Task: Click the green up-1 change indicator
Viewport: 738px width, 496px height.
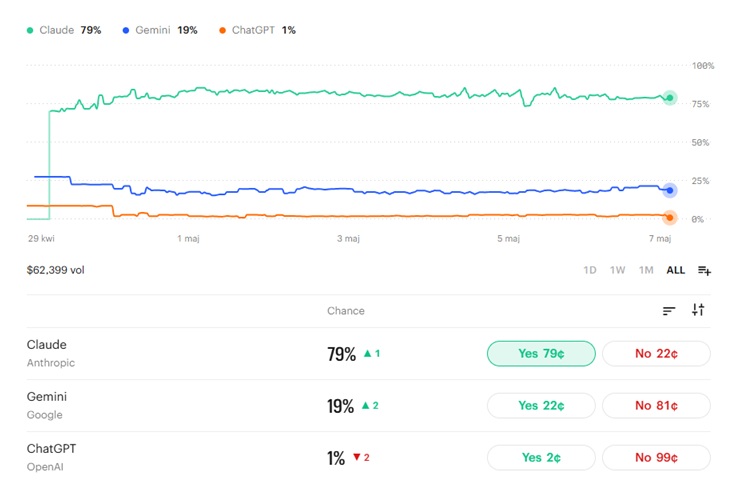Action: (372, 353)
